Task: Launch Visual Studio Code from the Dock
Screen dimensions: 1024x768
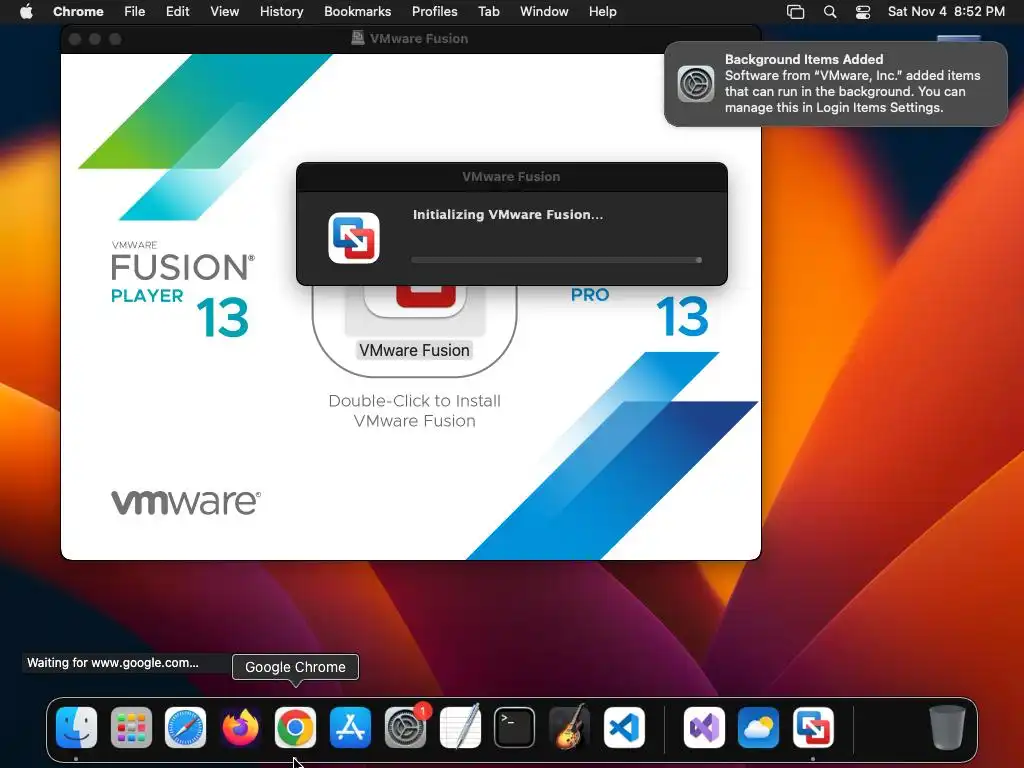Action: pos(624,727)
